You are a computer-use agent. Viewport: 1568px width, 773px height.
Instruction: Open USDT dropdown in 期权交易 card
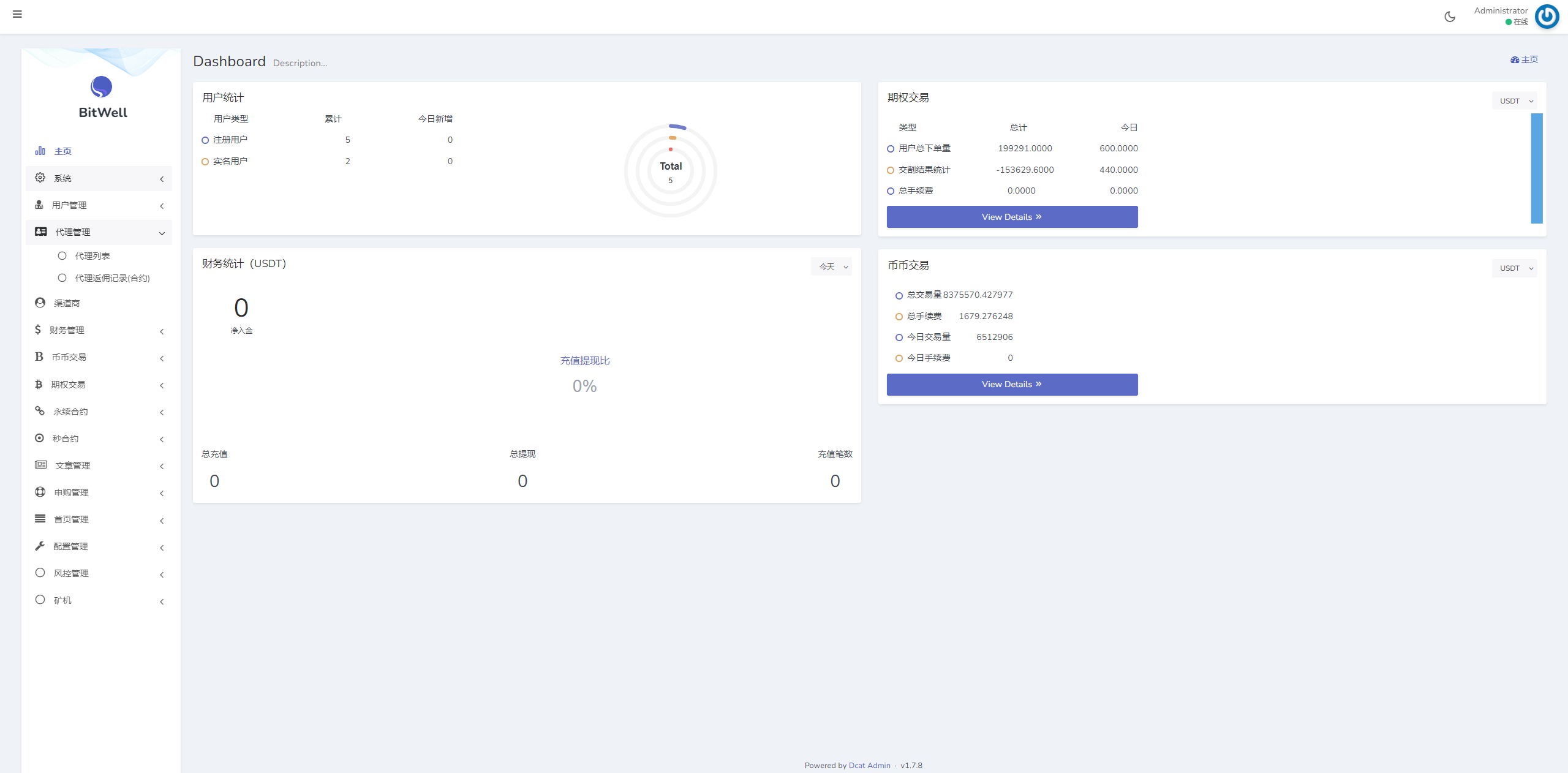click(x=1514, y=101)
